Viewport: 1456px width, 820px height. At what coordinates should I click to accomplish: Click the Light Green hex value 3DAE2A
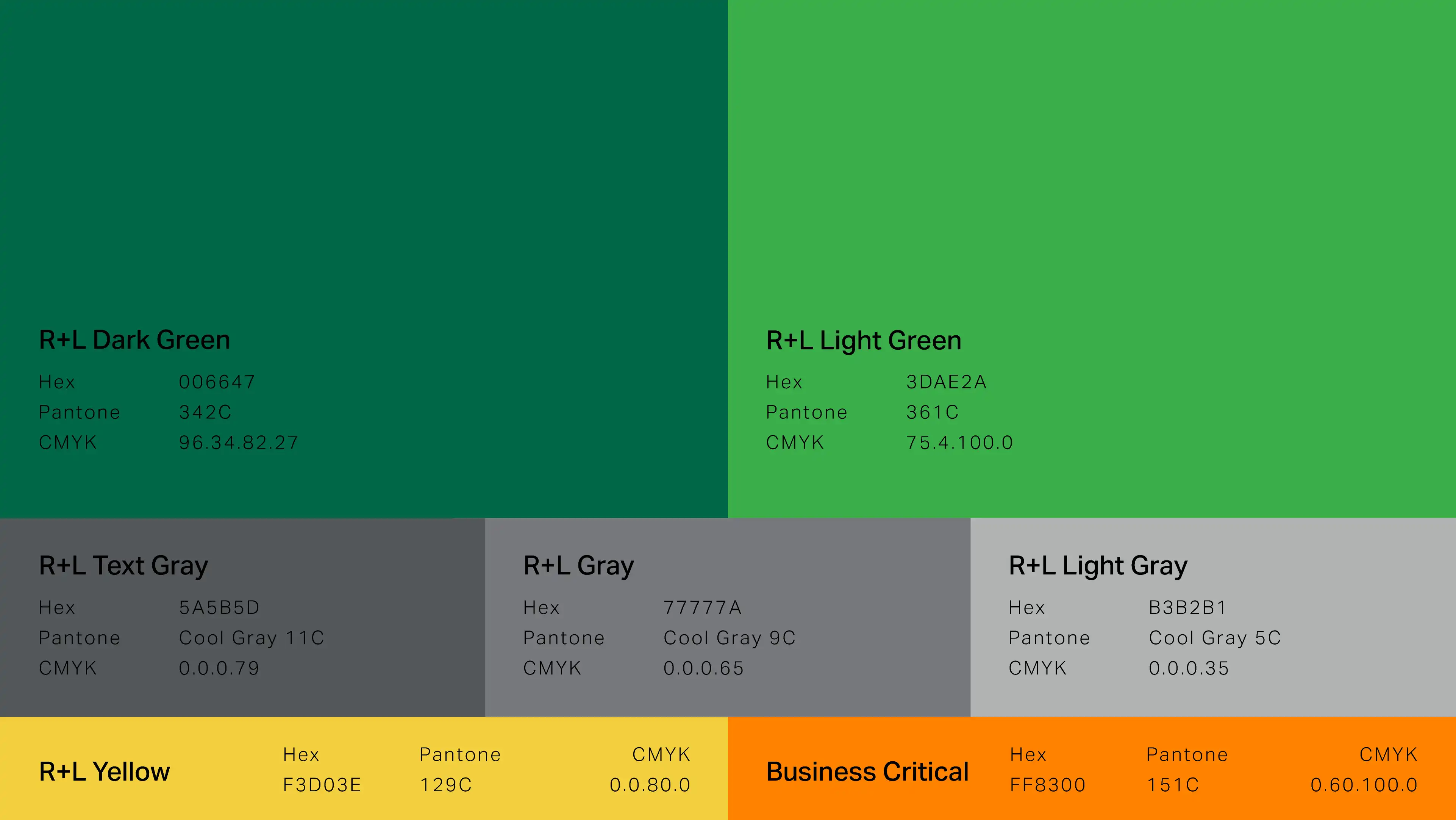click(946, 382)
